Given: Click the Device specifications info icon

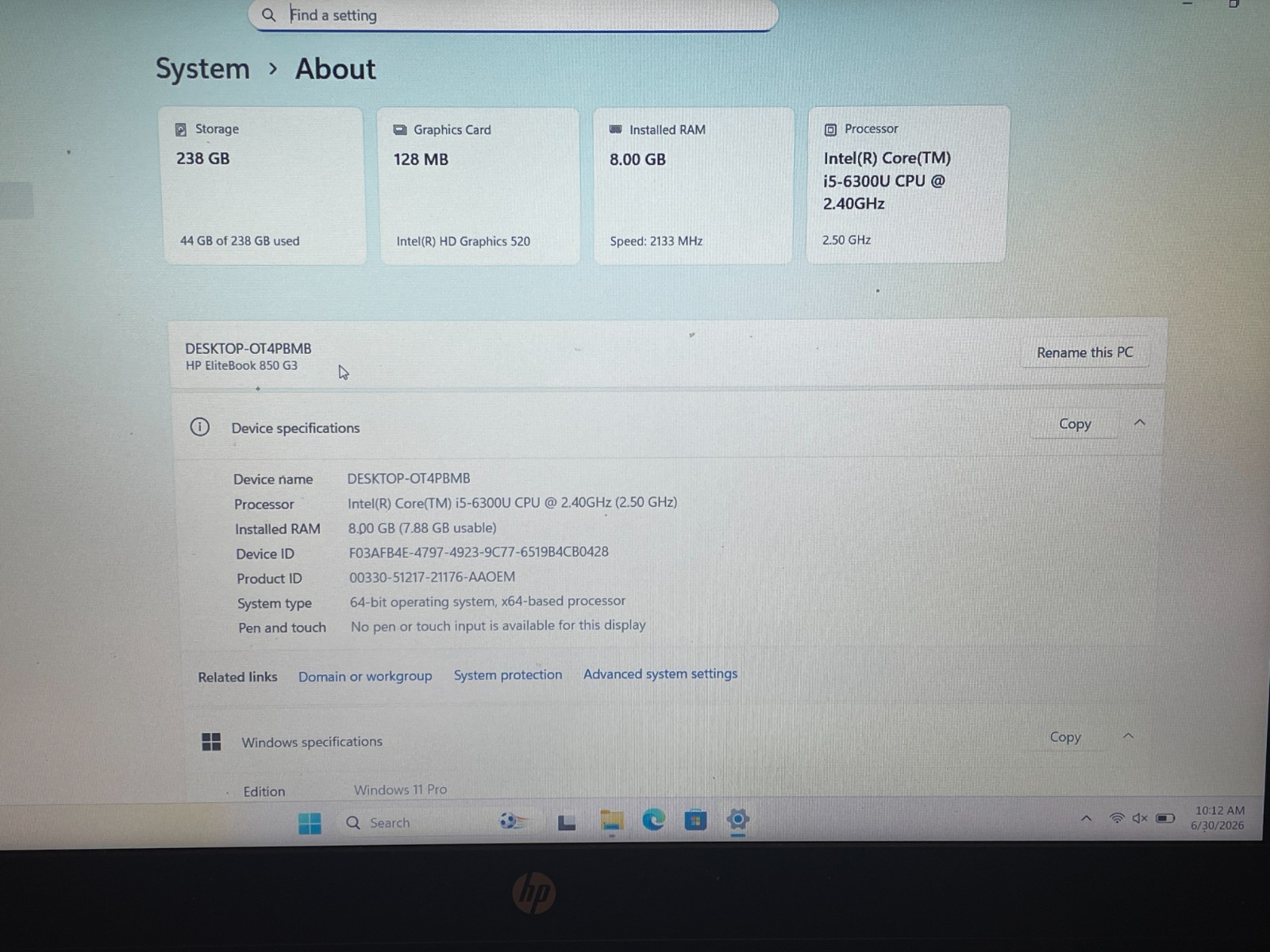Looking at the screenshot, I should tap(199, 428).
